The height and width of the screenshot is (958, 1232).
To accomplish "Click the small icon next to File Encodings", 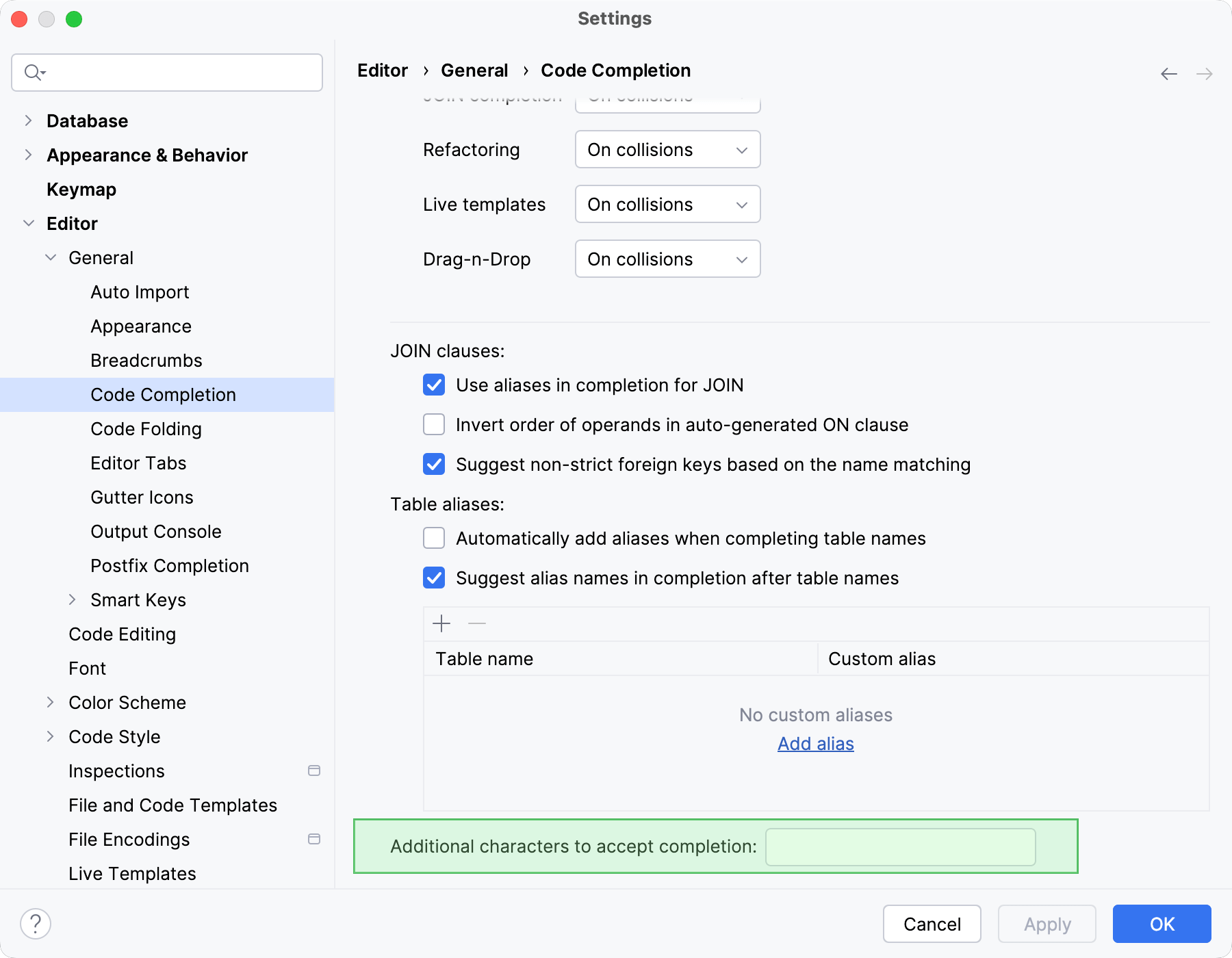I will pyautogui.click(x=314, y=839).
